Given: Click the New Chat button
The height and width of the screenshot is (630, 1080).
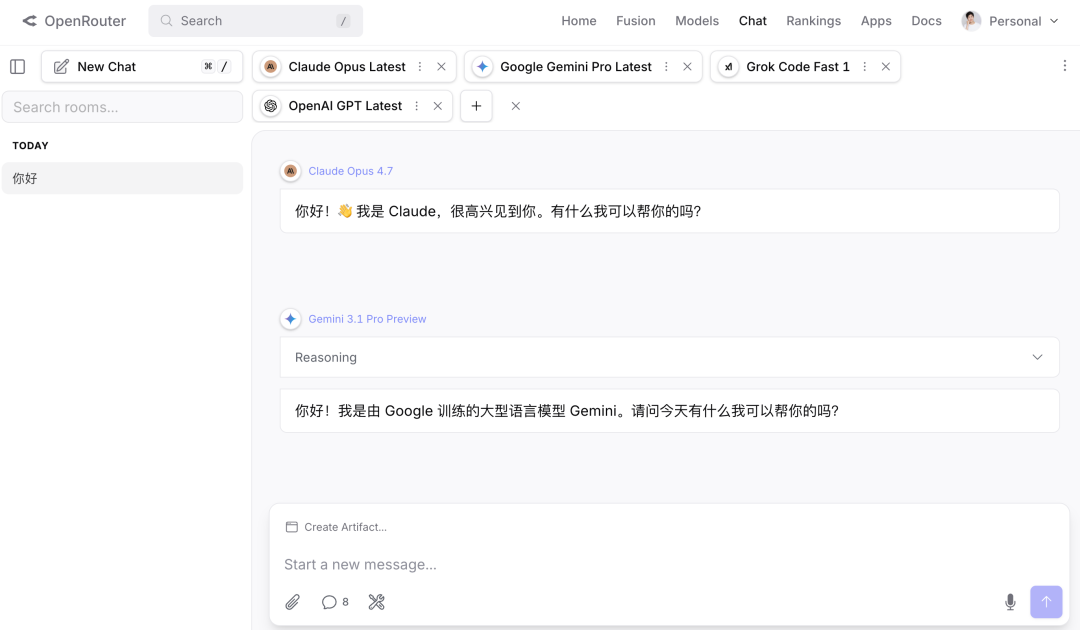Looking at the screenshot, I should pyautogui.click(x=142, y=67).
